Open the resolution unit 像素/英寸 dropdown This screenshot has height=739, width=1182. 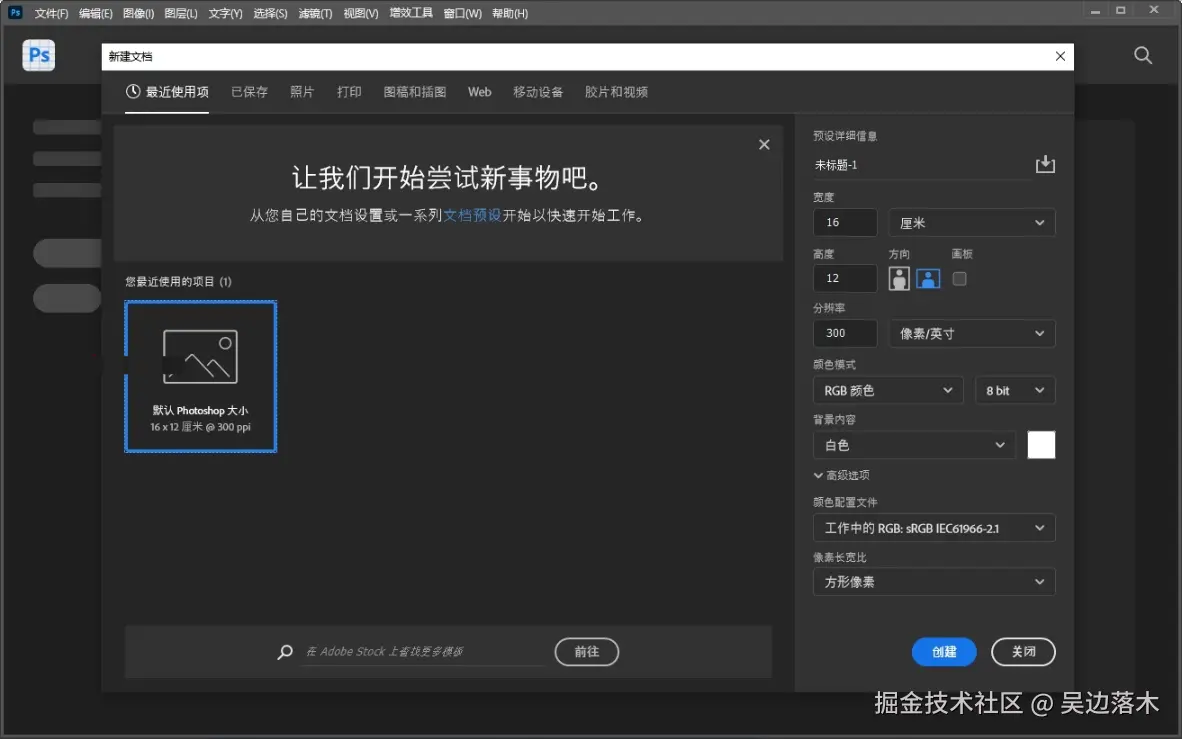point(972,333)
